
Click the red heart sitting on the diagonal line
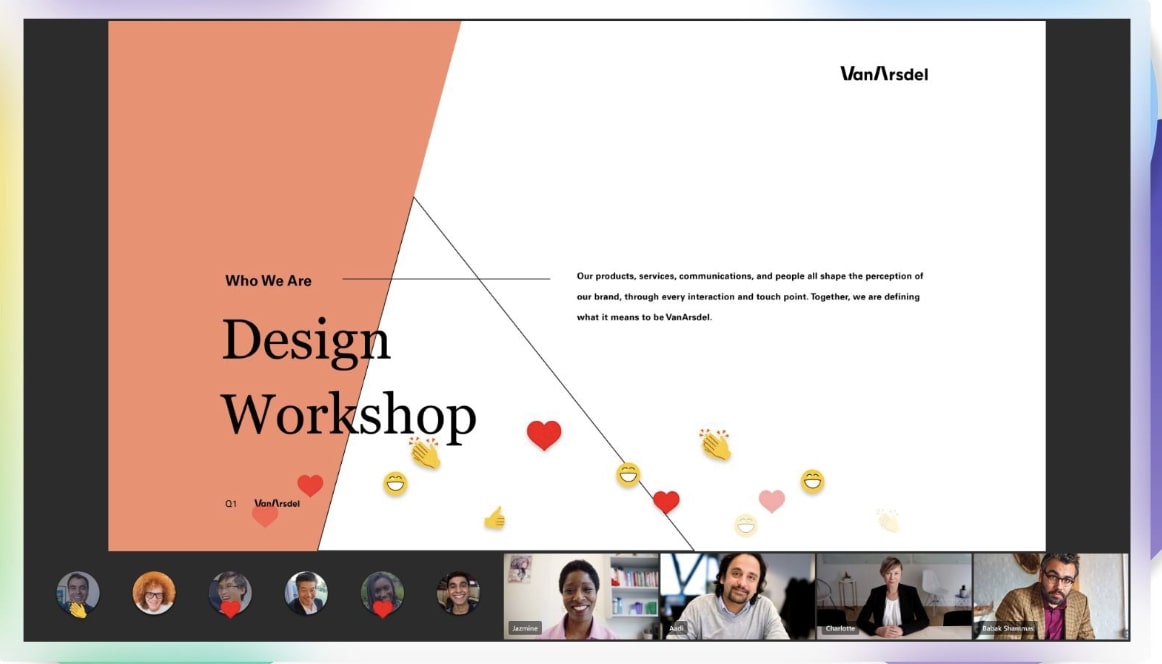point(666,502)
